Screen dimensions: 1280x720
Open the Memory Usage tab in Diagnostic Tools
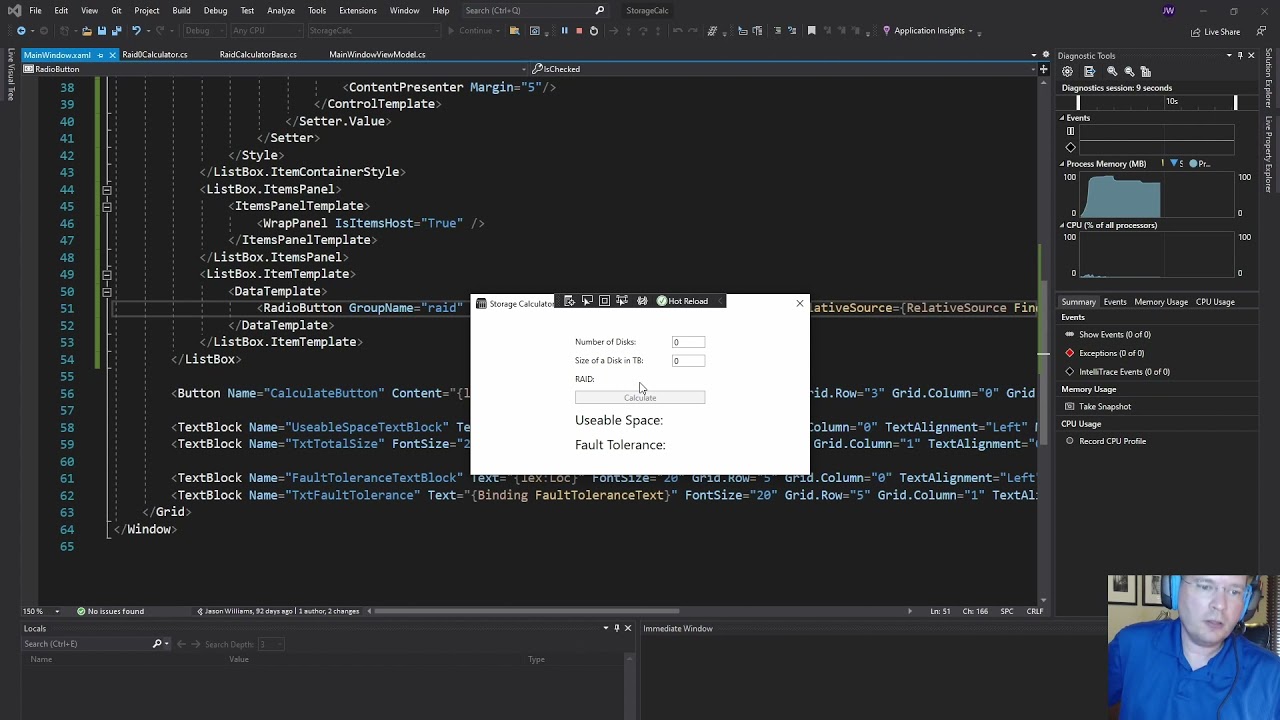(1161, 302)
